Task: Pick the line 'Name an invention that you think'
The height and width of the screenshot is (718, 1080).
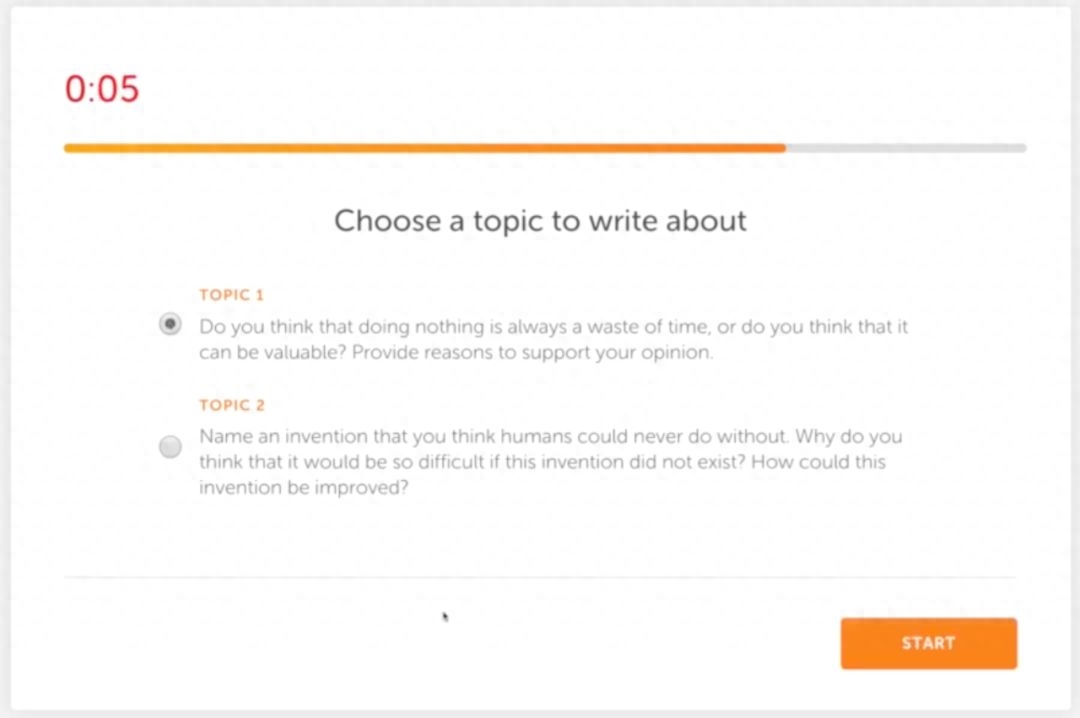Action: [550, 436]
